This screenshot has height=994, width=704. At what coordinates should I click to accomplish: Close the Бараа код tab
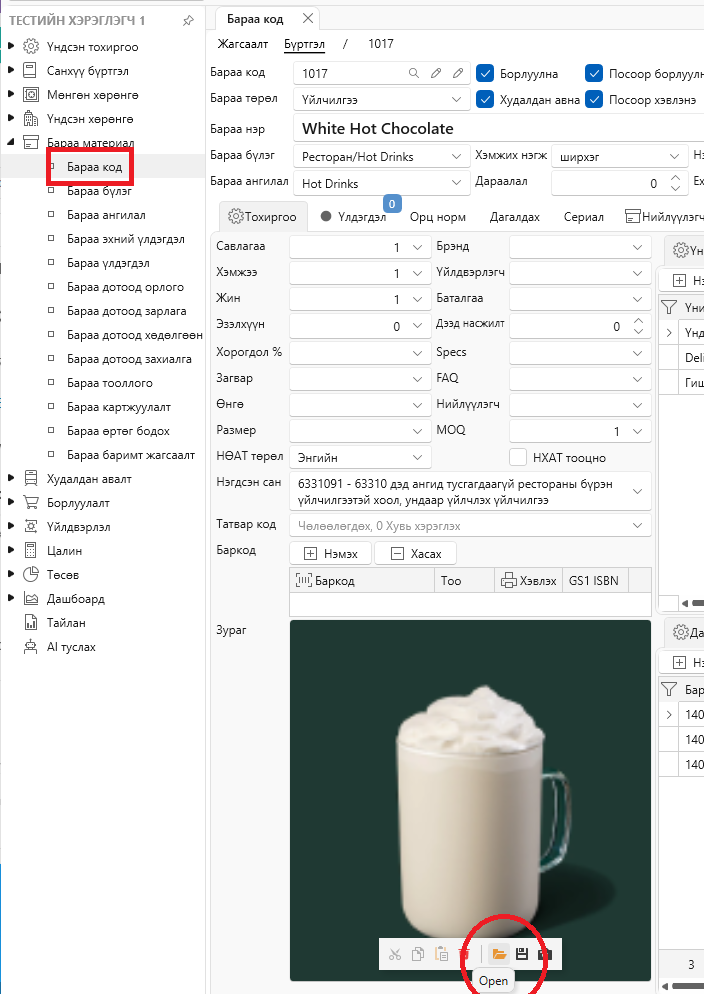coord(308,18)
